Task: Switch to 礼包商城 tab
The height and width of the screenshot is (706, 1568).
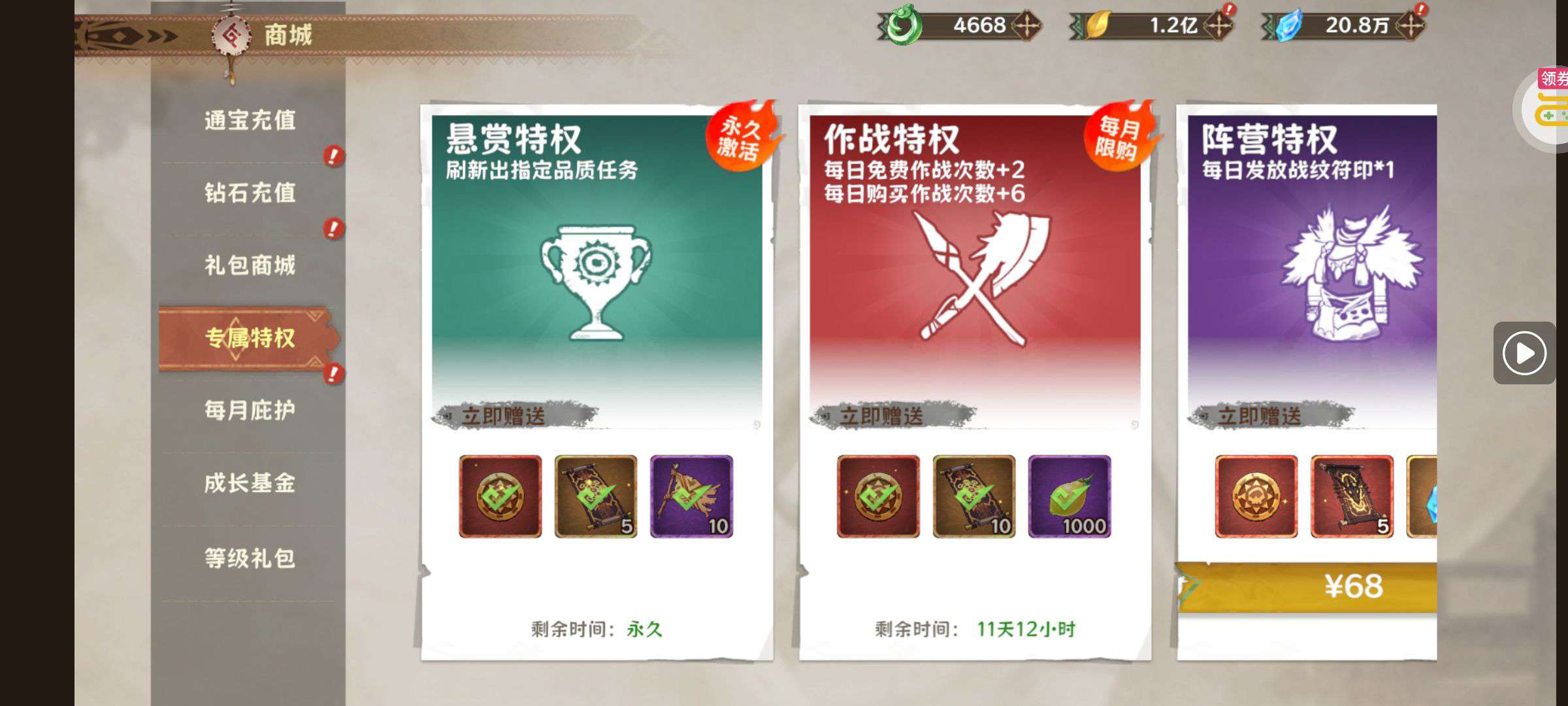Action: pyautogui.click(x=249, y=265)
